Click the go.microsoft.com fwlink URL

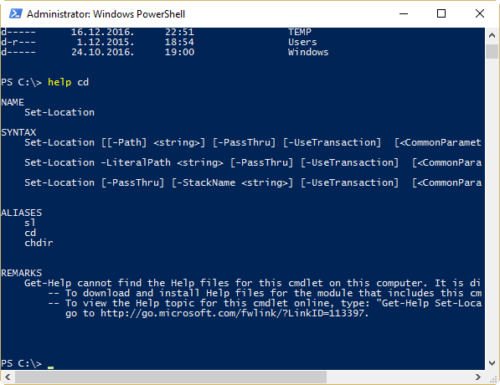click(x=233, y=313)
